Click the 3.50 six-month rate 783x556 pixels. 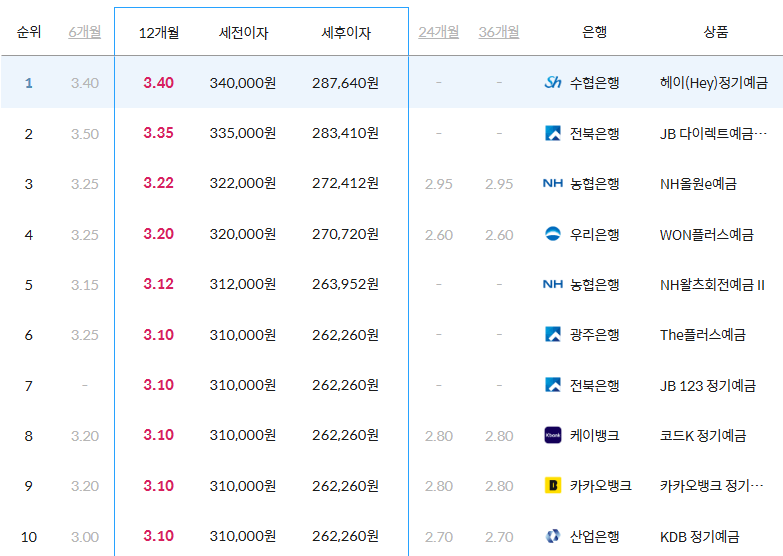point(85,134)
